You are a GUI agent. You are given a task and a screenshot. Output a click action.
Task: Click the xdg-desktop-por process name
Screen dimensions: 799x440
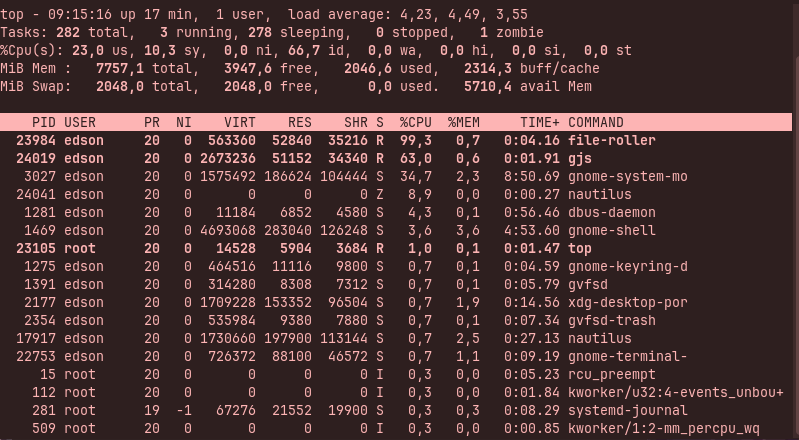pos(628,302)
